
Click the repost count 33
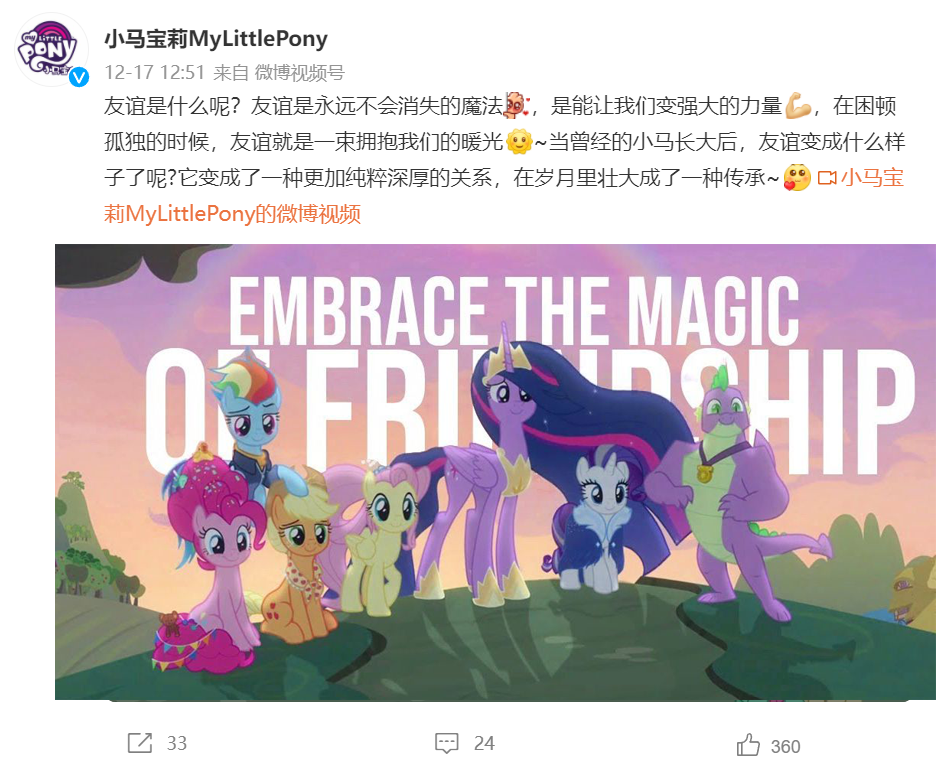pyautogui.click(x=177, y=744)
